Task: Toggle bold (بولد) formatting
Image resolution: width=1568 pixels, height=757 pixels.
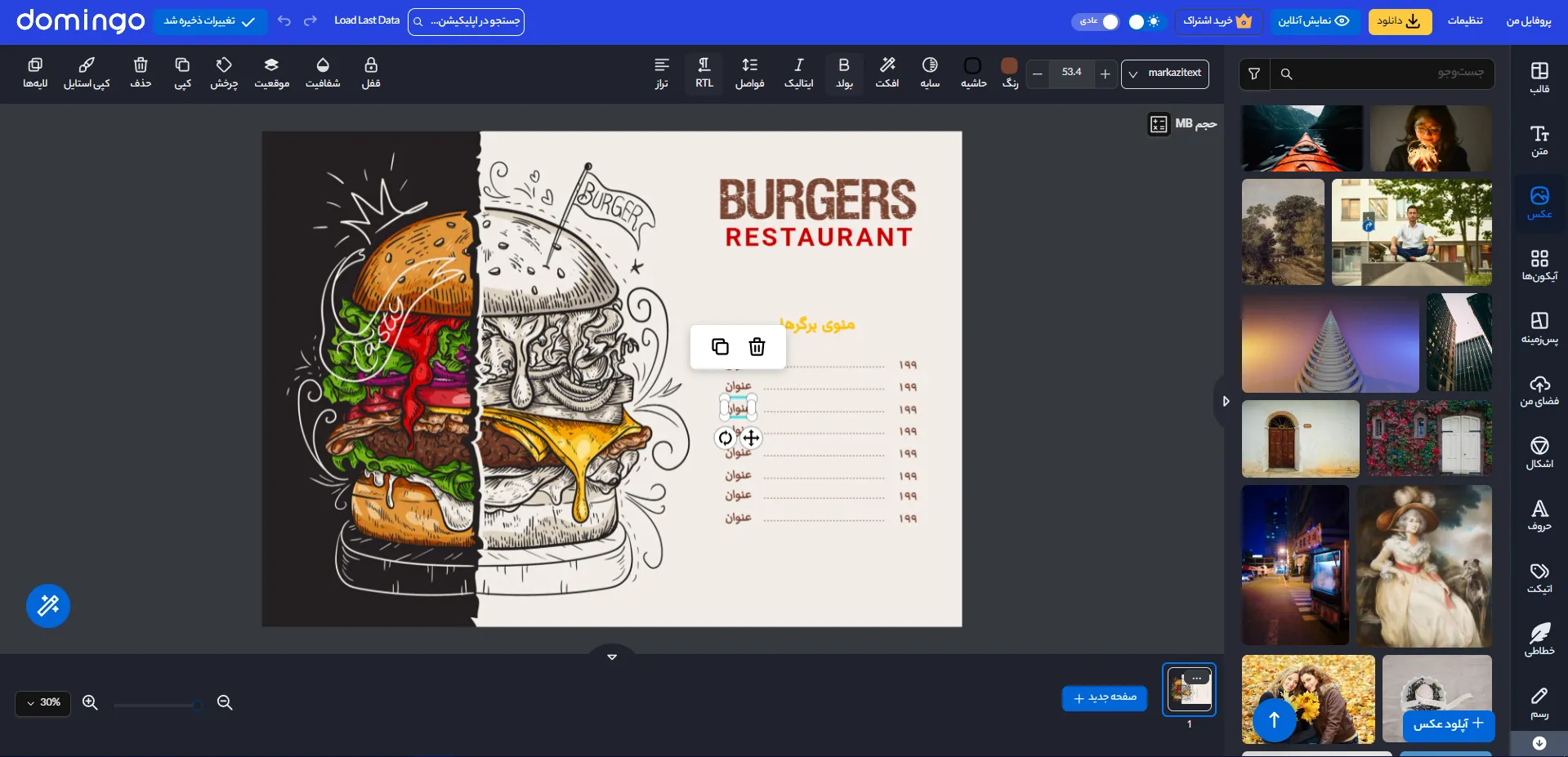Action: [844, 73]
